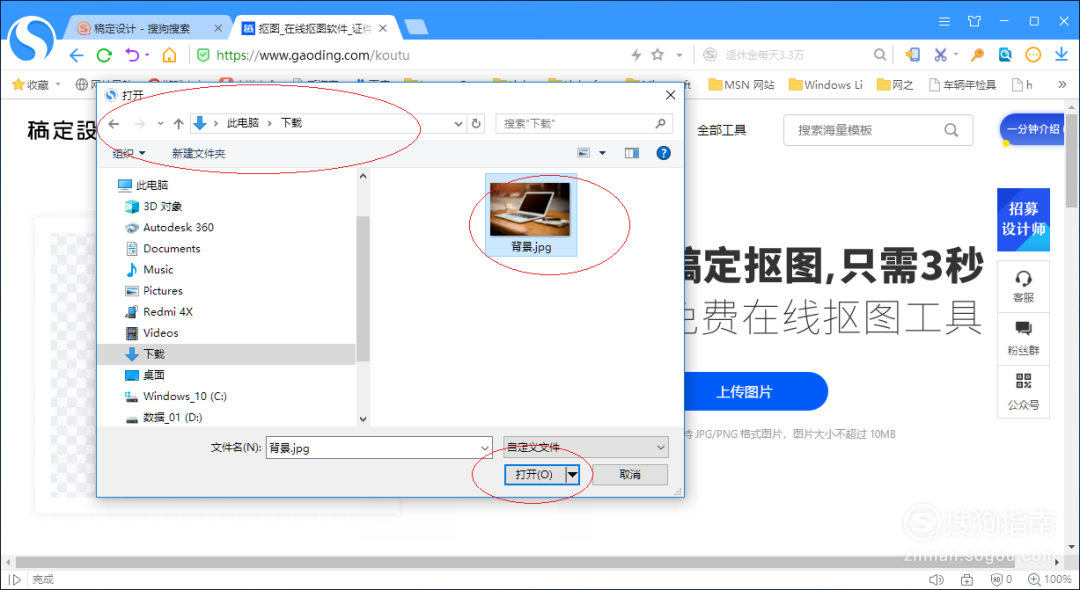Open the 文件名 combo box dropdown arrow

click(x=485, y=448)
